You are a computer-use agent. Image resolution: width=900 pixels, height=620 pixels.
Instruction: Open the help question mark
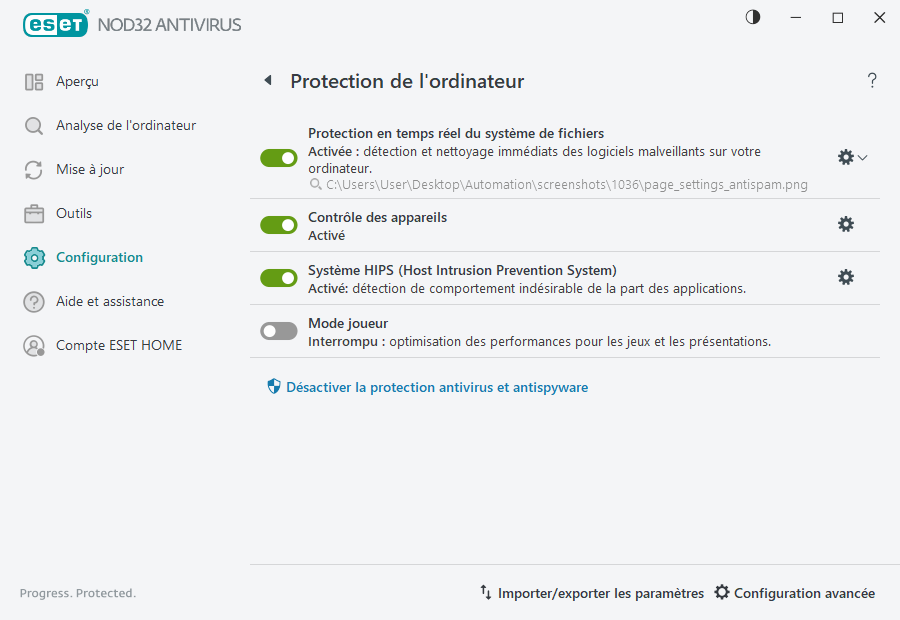(871, 80)
